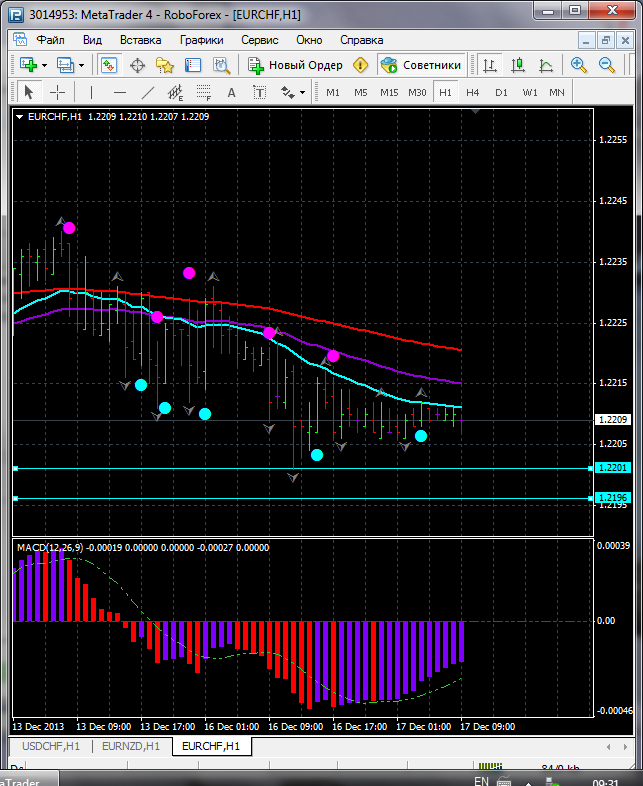Expand the new chart dropdown arrow
This screenshot has height=786, width=643.
pyautogui.click(x=44, y=65)
